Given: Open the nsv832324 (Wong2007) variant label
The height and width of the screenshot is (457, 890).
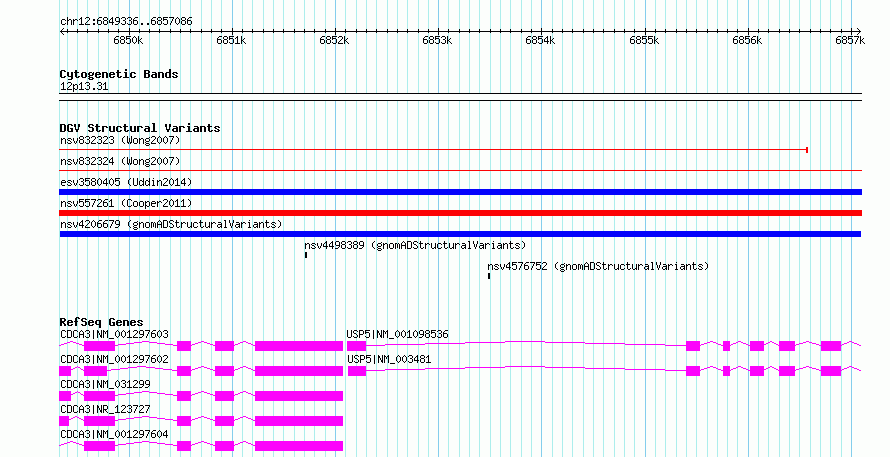Looking at the screenshot, I should tap(120, 161).
